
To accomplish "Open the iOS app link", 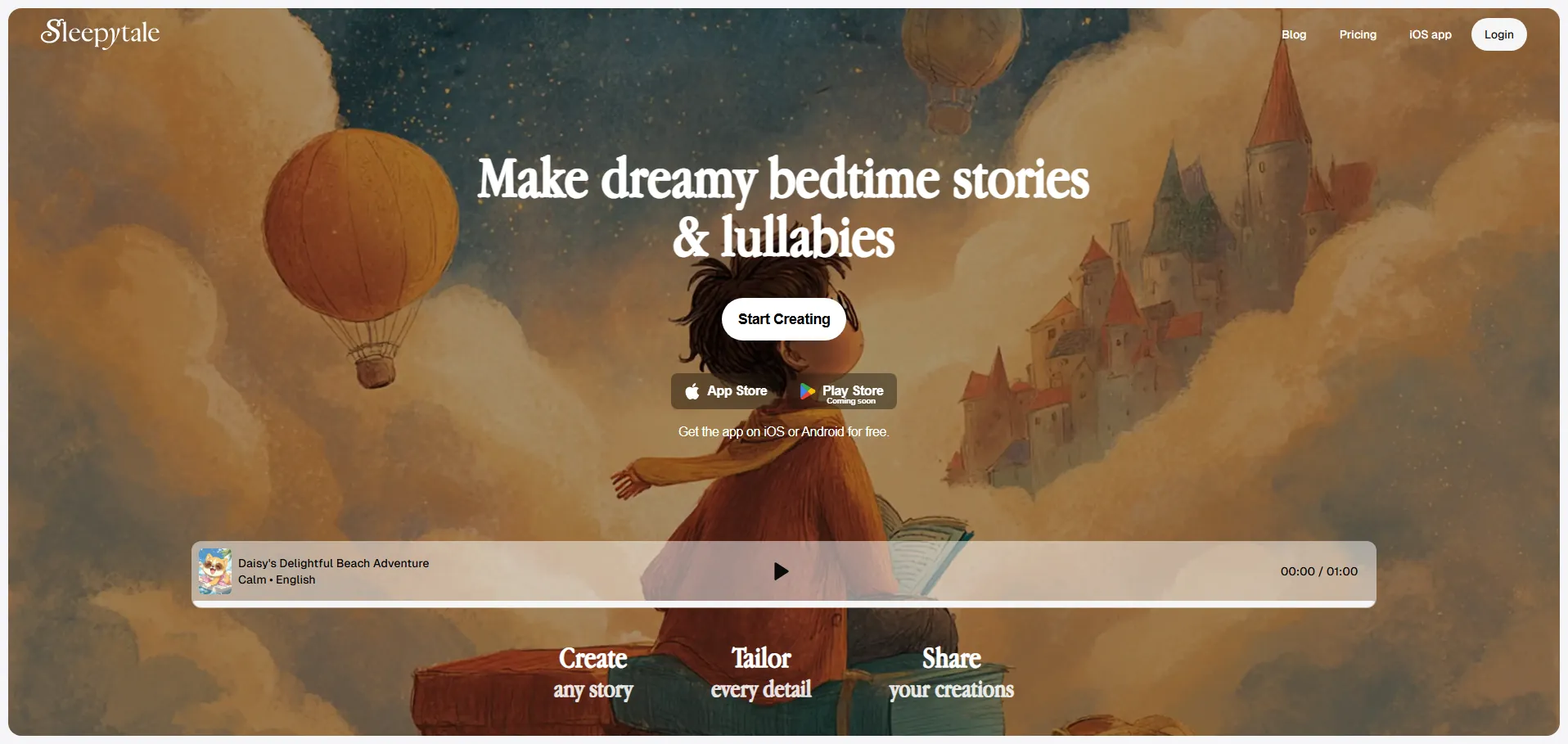I will click(1430, 34).
